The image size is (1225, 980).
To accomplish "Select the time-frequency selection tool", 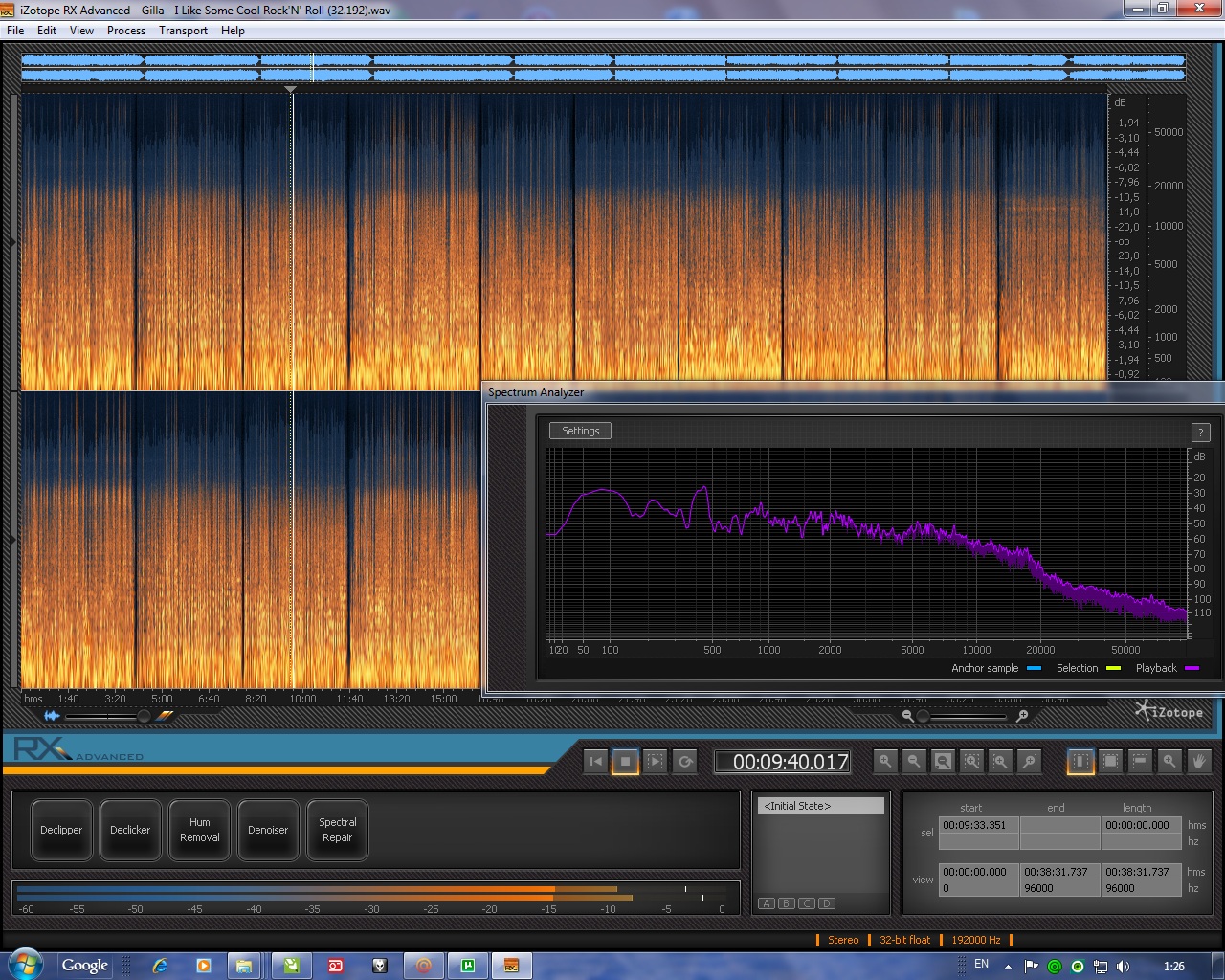I will 1110,762.
